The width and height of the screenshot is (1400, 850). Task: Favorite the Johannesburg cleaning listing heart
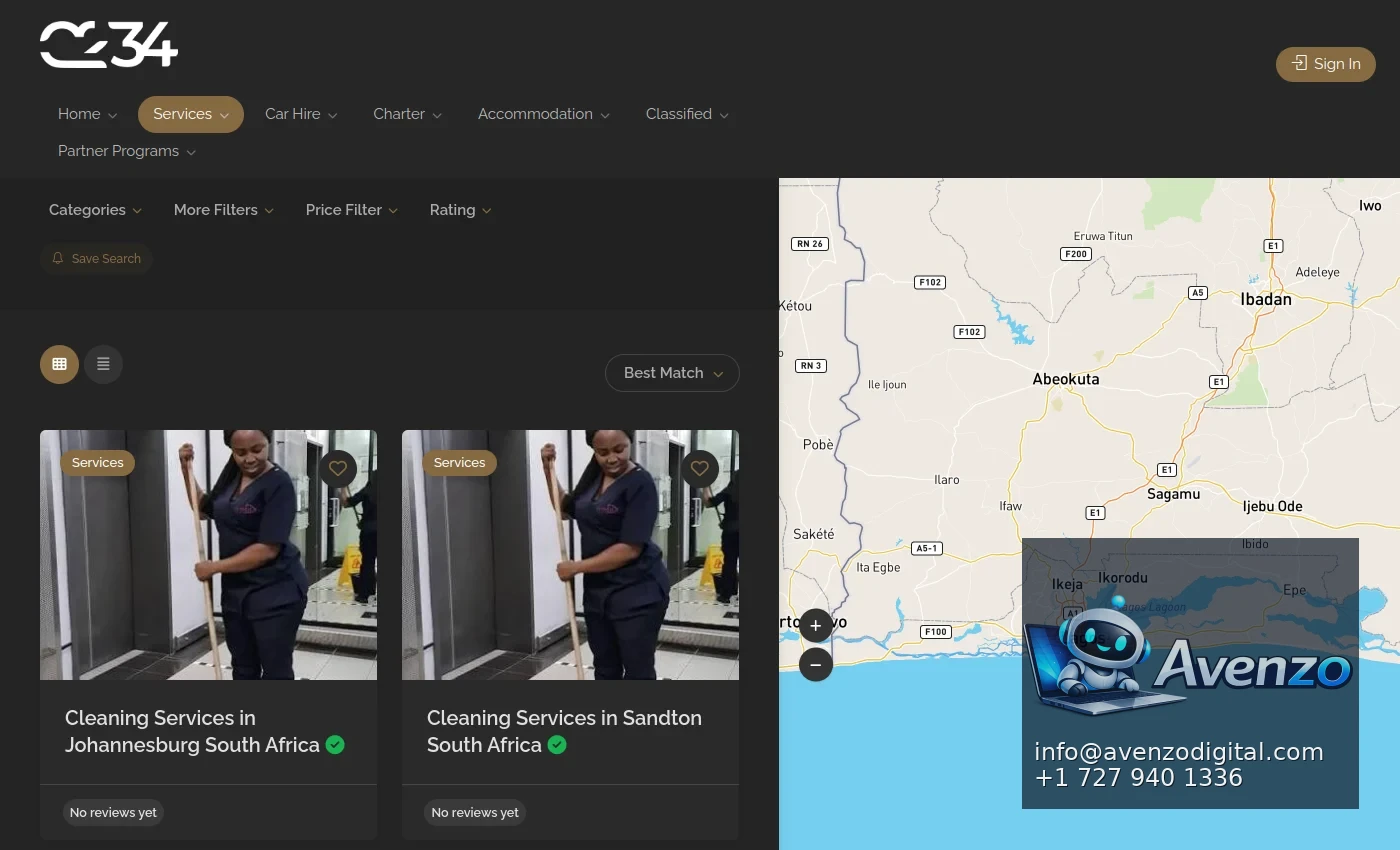pyautogui.click(x=338, y=468)
